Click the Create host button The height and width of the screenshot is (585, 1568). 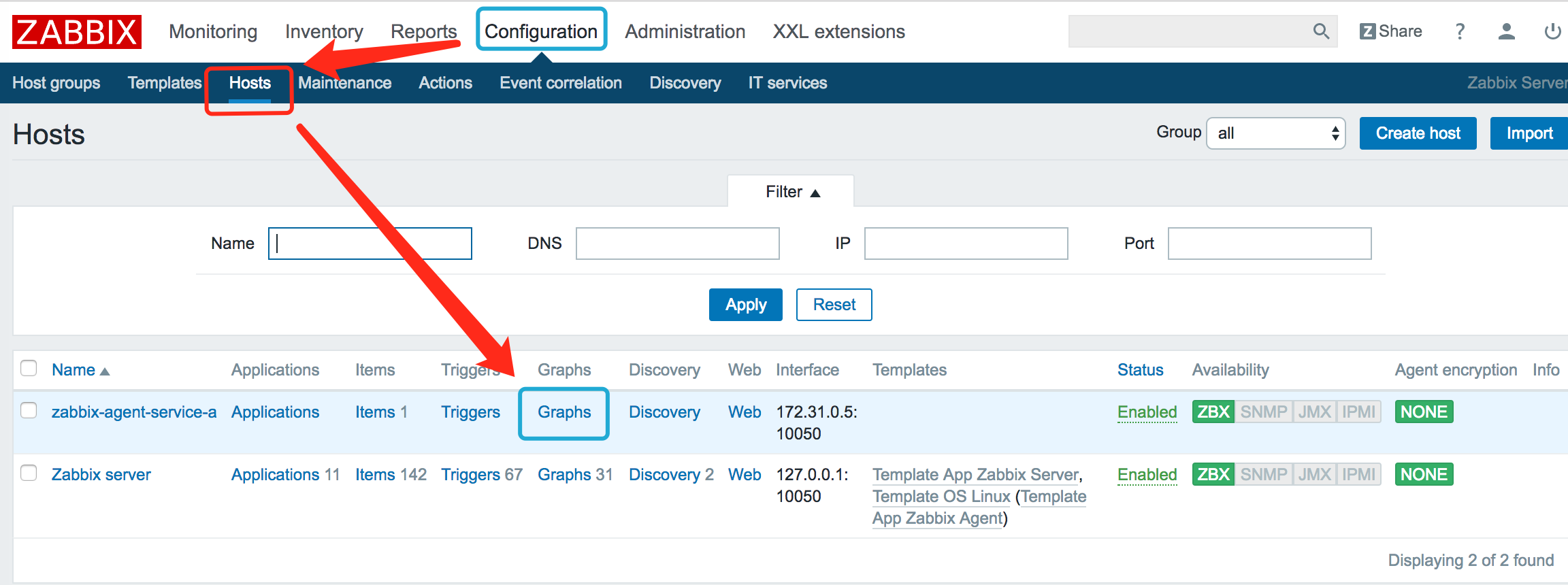click(x=1418, y=133)
